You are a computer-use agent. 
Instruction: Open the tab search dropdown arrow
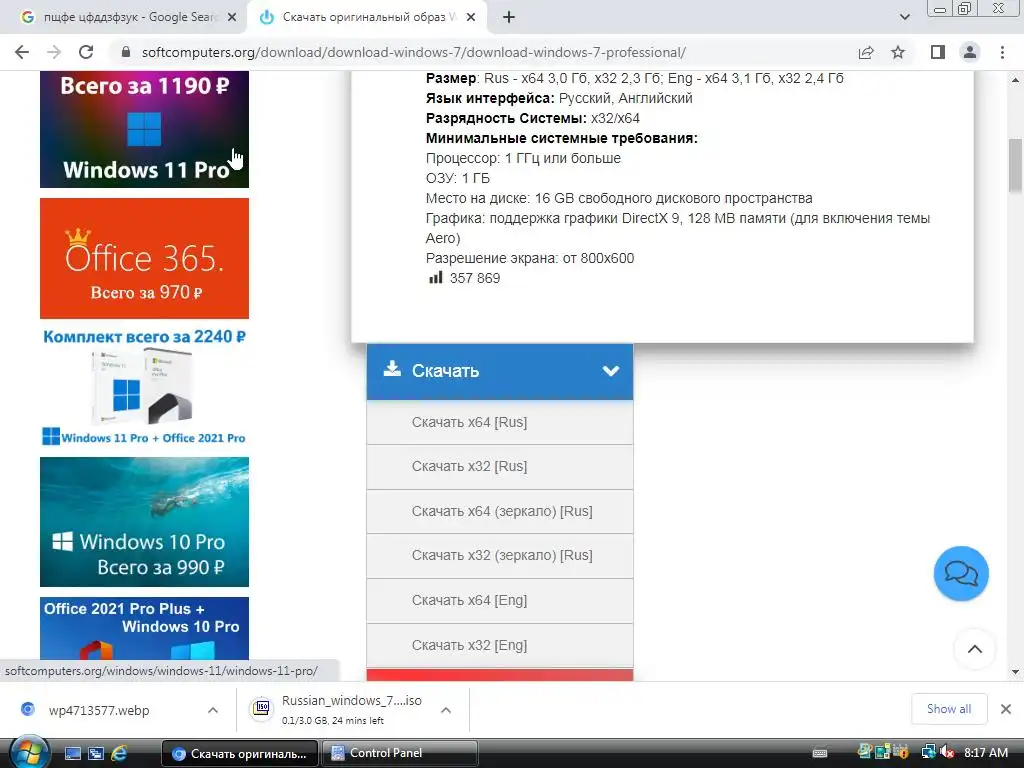click(x=904, y=18)
